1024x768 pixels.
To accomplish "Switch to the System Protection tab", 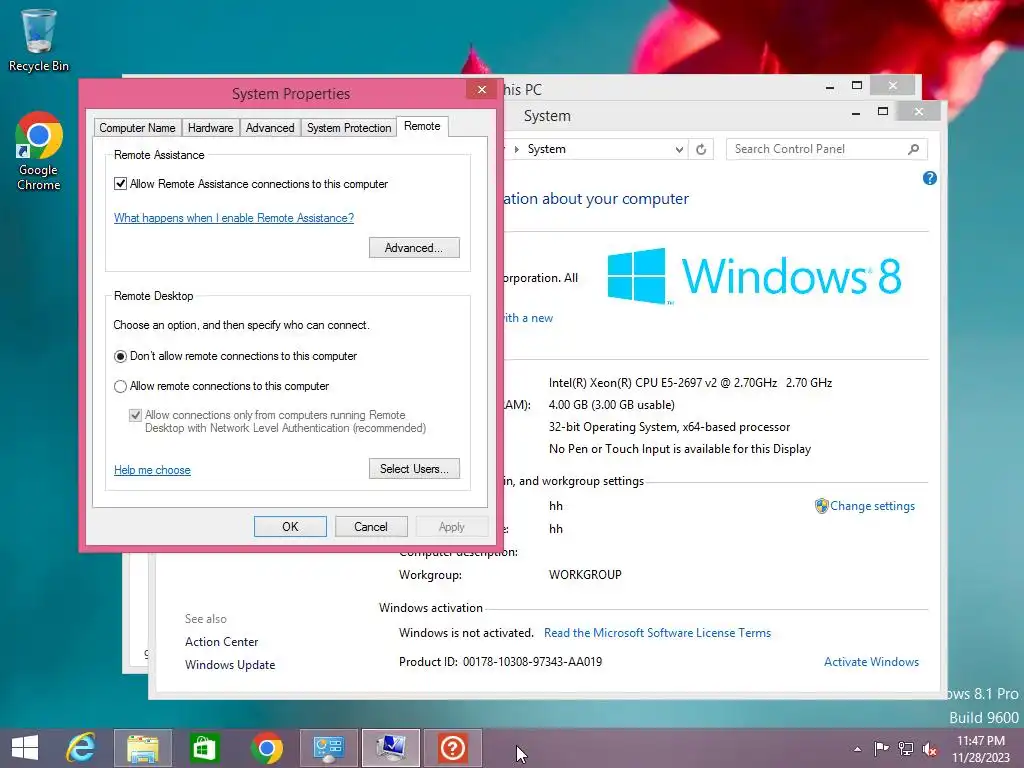I will coord(349,128).
